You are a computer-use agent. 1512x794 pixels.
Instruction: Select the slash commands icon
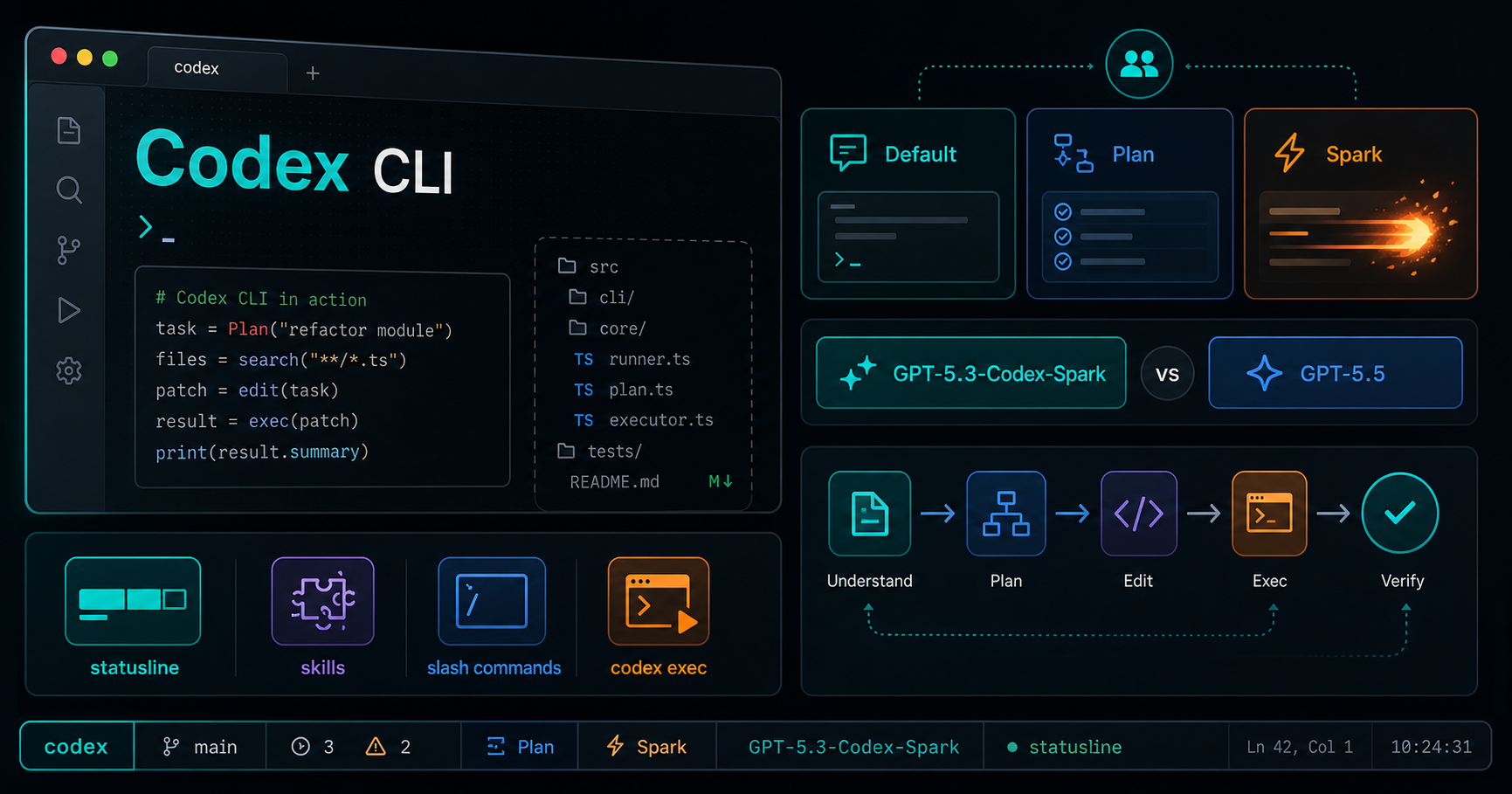[x=492, y=601]
